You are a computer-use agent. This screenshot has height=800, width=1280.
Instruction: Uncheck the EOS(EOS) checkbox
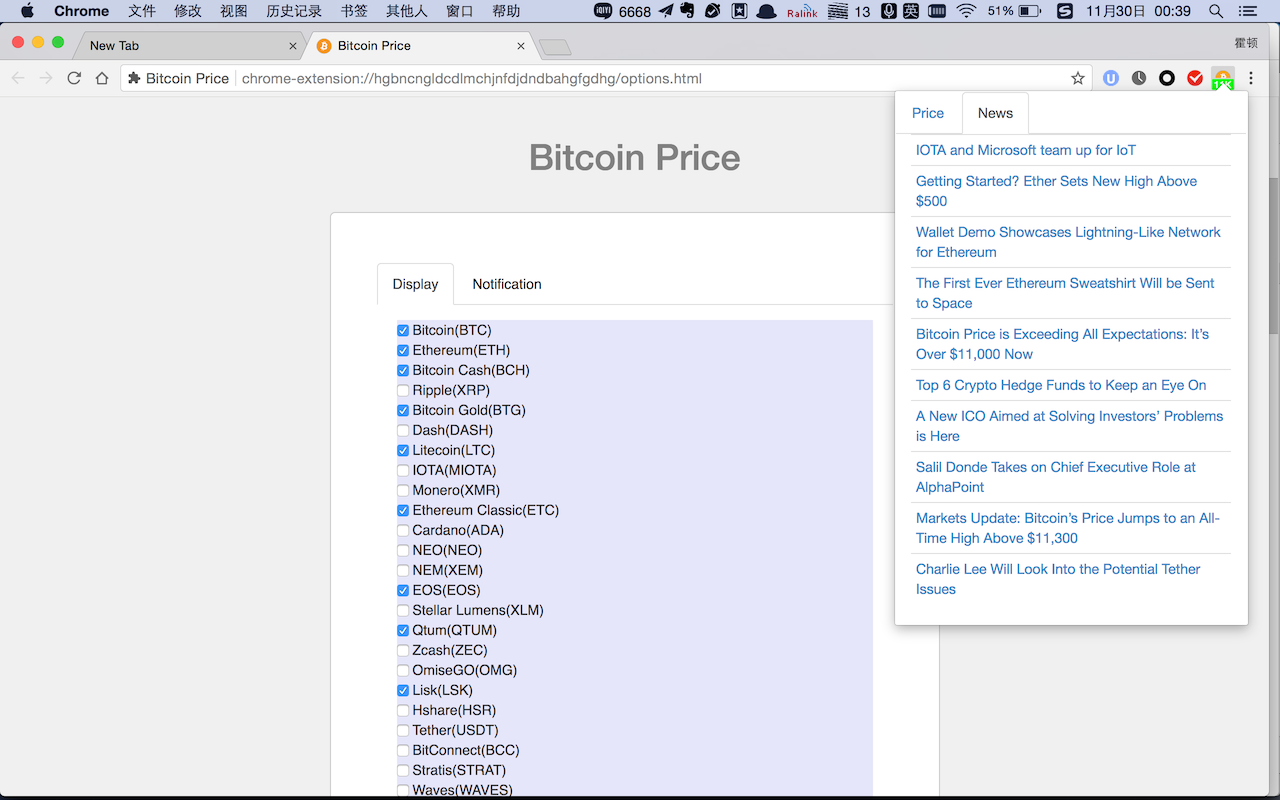click(403, 590)
